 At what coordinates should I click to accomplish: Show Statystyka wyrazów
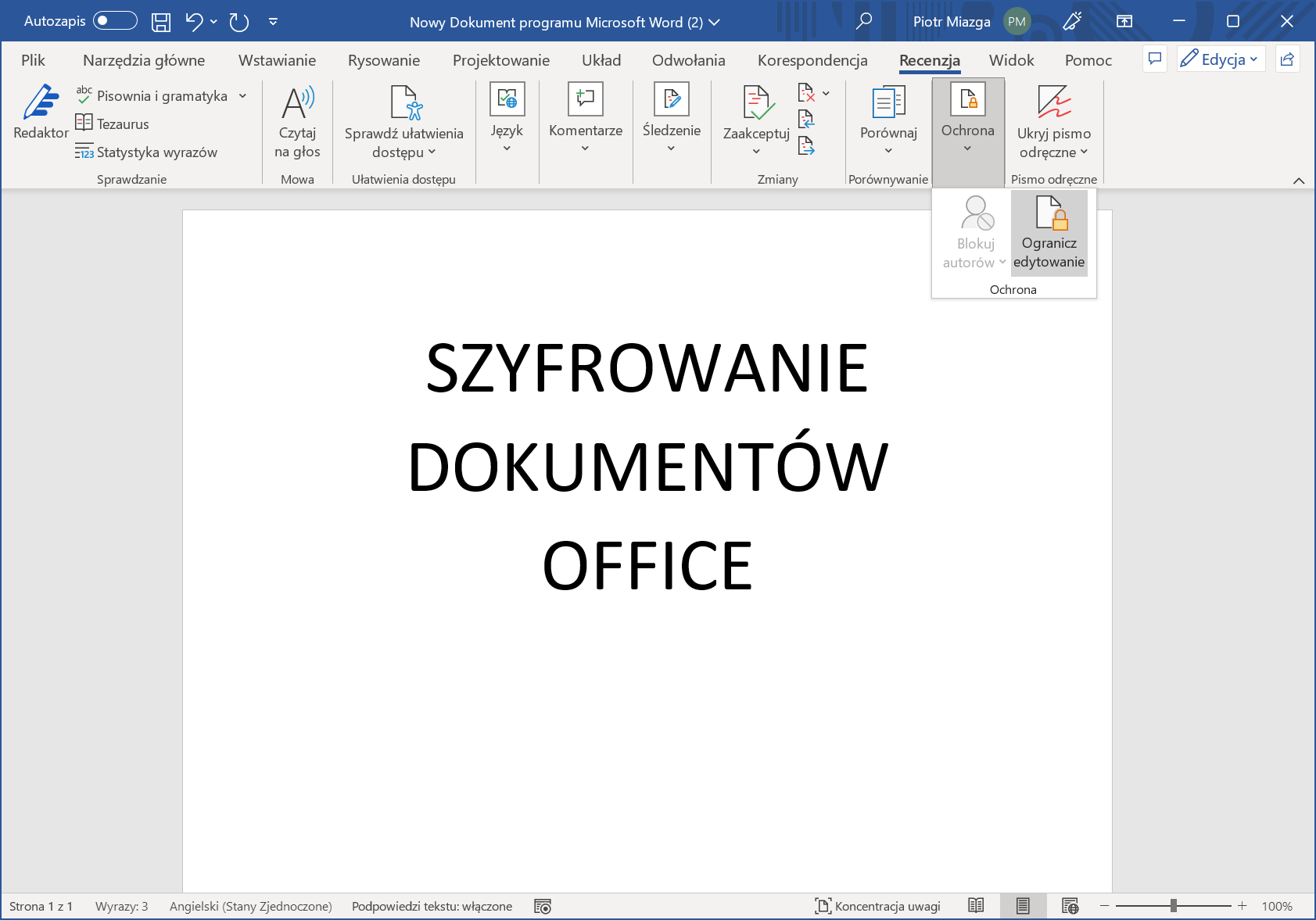pos(146,152)
